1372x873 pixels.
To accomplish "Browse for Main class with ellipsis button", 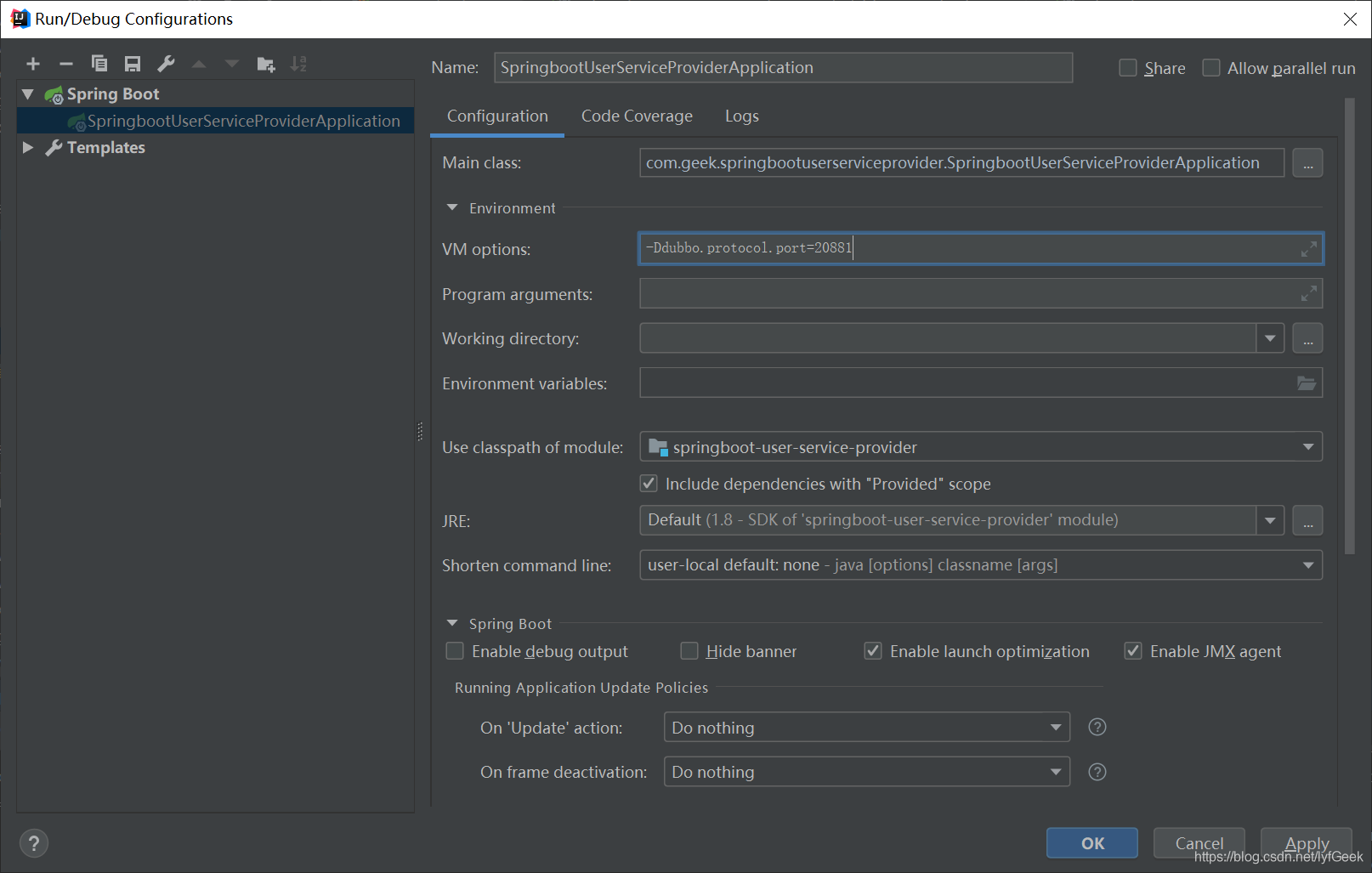I will click(1307, 162).
